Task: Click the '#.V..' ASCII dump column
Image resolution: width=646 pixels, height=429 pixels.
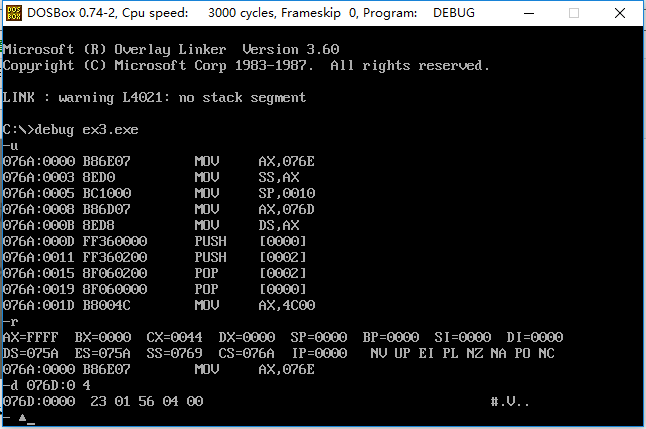Action: click(x=510, y=401)
